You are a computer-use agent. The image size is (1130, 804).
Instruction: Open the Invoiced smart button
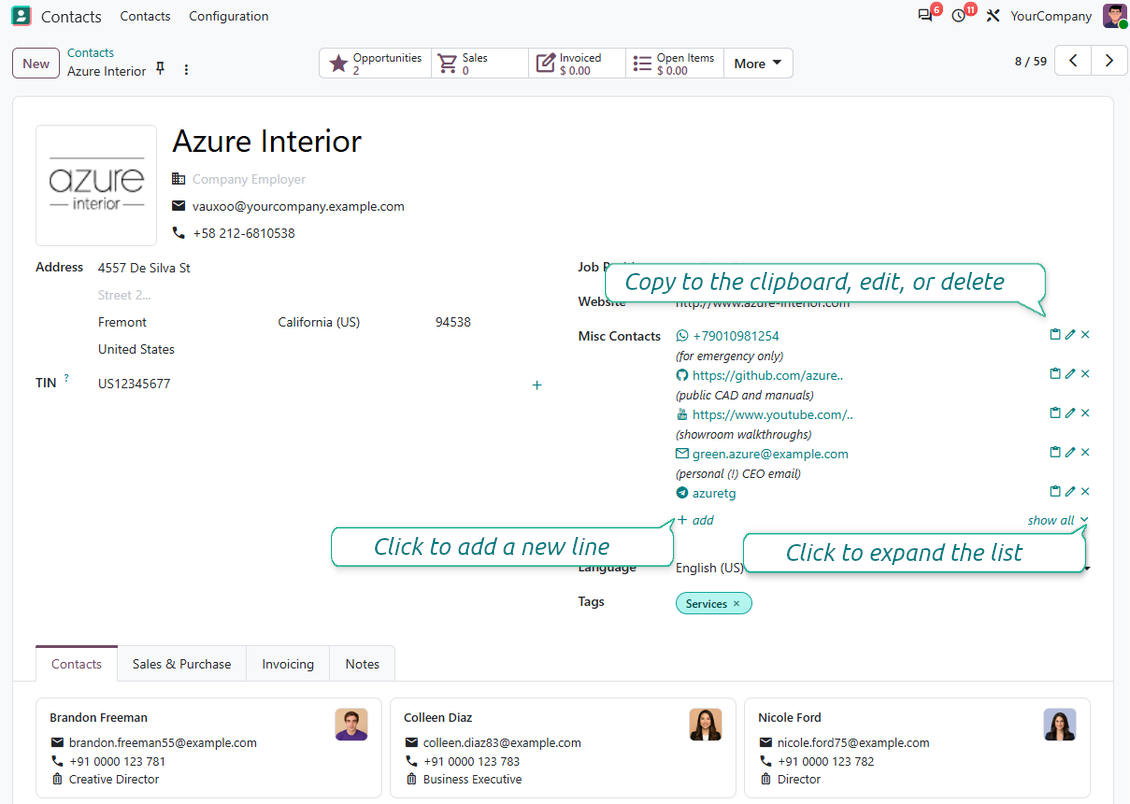(577, 63)
